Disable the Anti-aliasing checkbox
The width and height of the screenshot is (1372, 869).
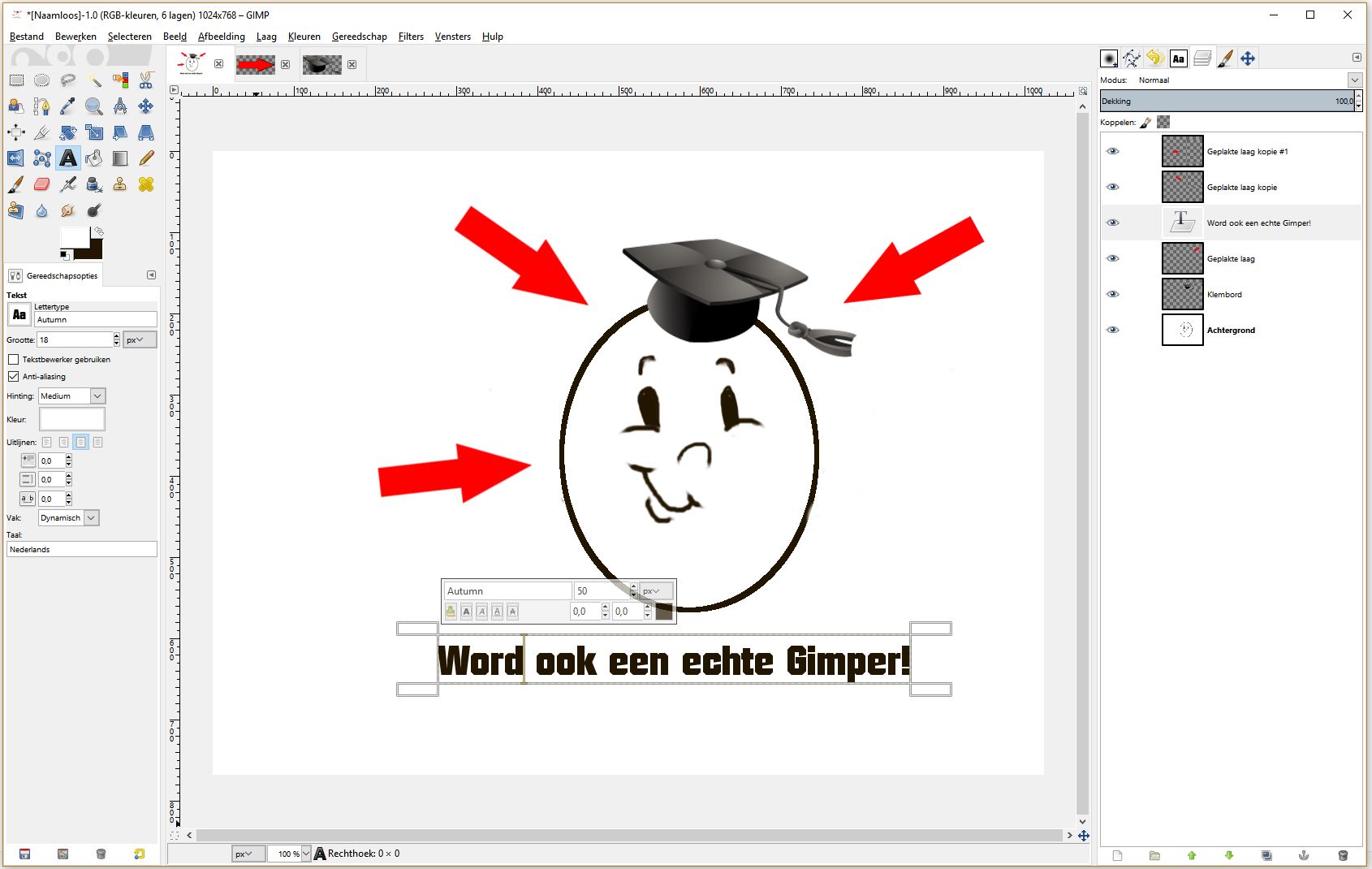coord(14,376)
